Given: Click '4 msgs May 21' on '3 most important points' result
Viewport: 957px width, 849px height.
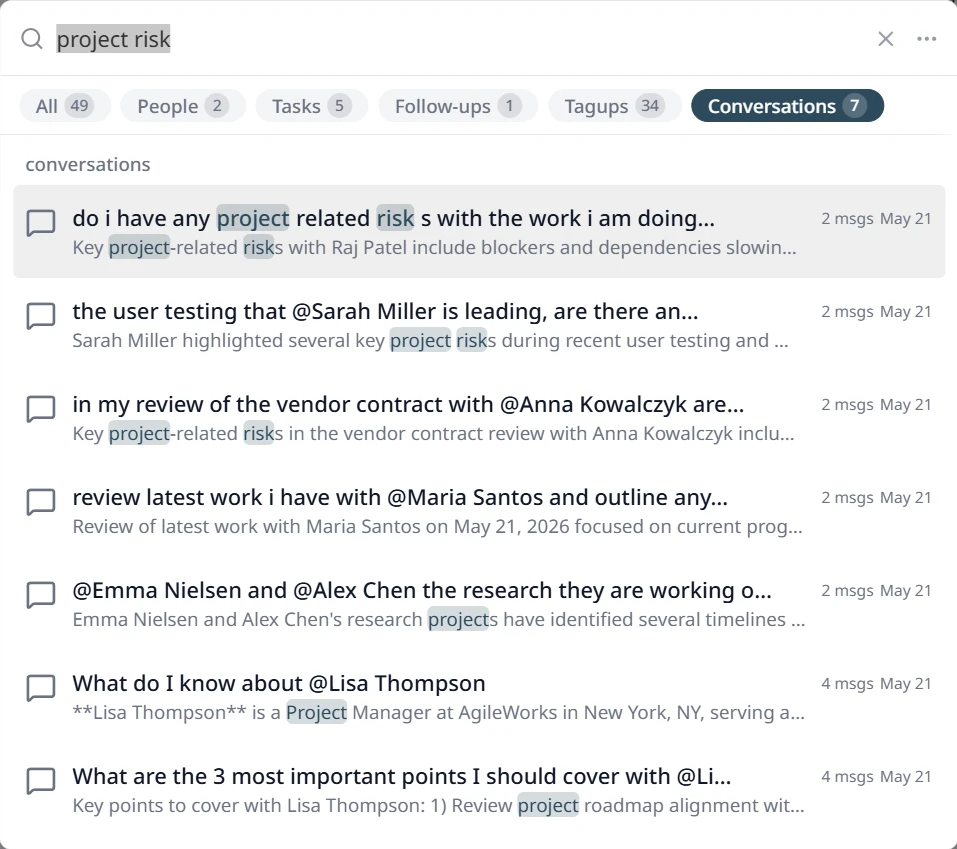Looking at the screenshot, I should [x=876, y=776].
